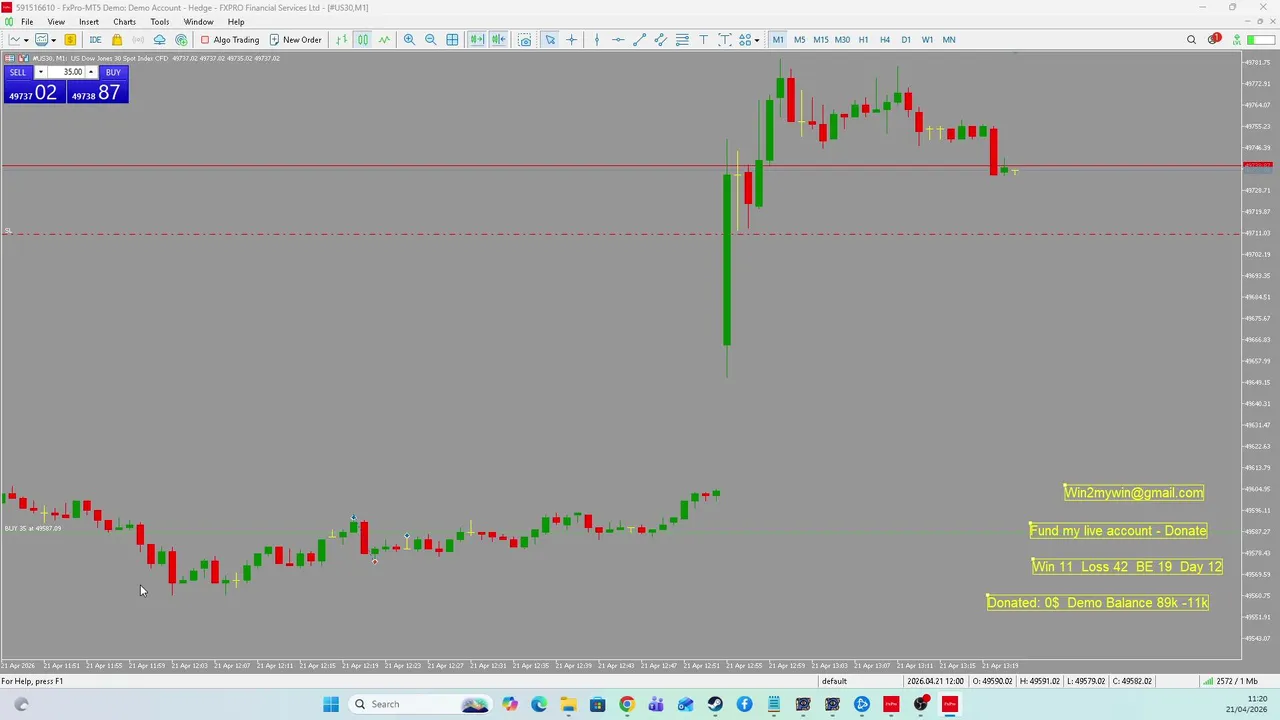Toggle Algo Trading
Viewport: 1280px width, 720px height.
230,40
